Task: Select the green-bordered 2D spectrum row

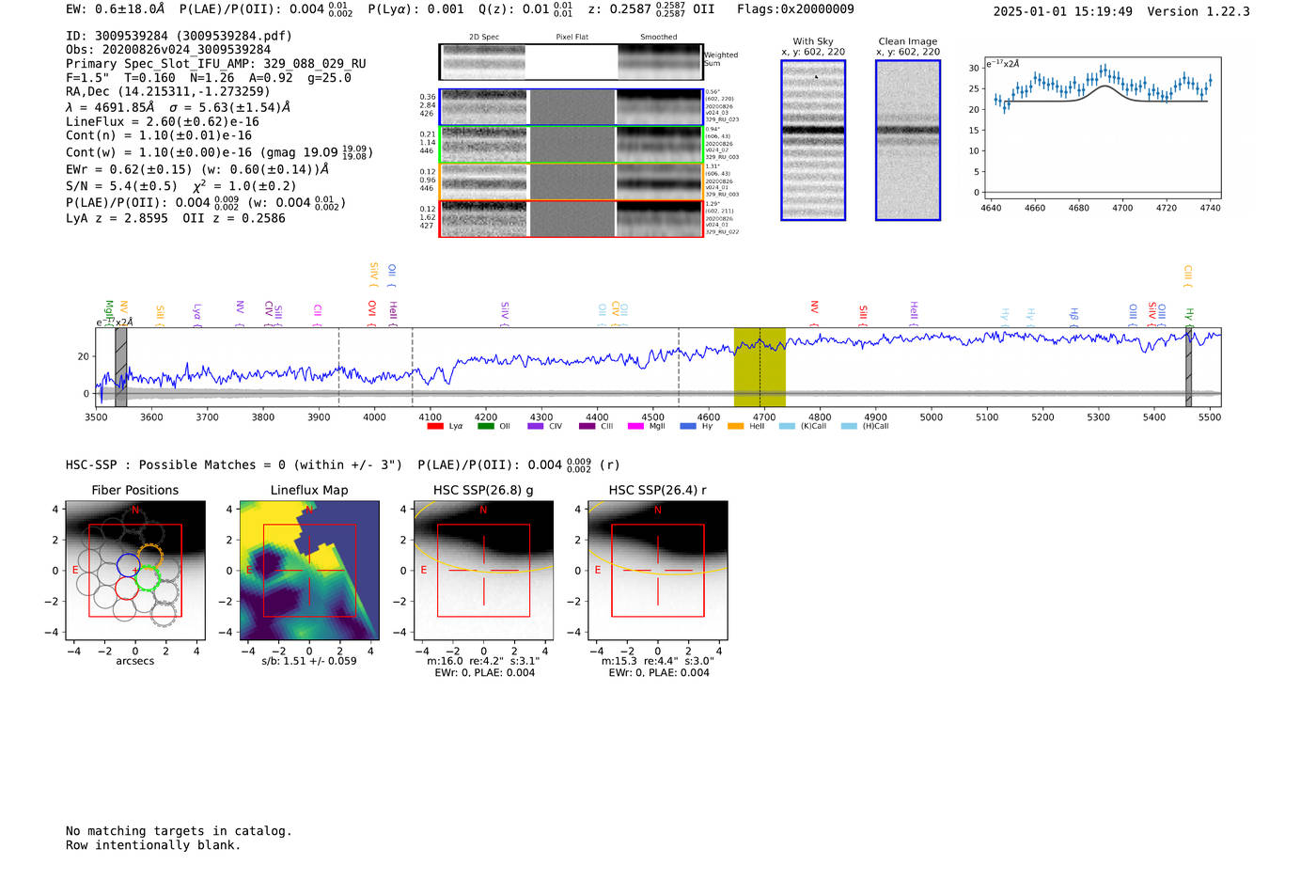Action: 572,145
